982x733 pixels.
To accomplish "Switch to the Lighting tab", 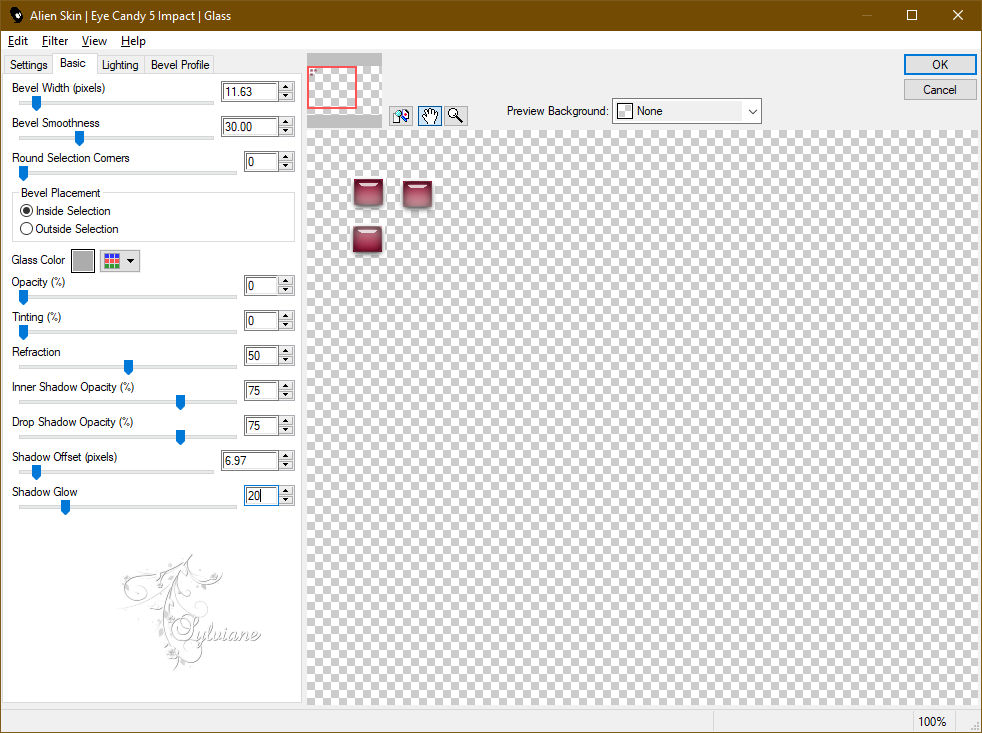I will click(120, 65).
